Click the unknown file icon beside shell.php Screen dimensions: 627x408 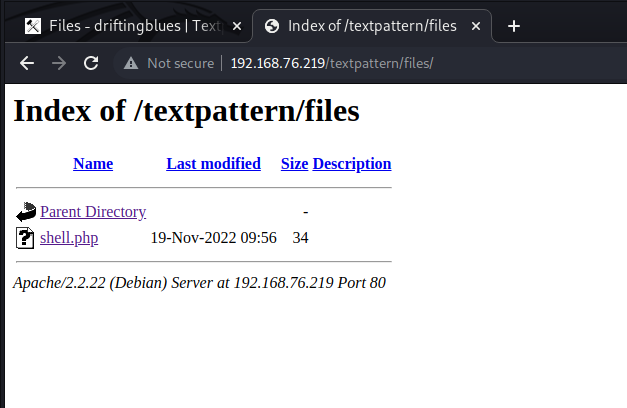[x=25, y=238]
